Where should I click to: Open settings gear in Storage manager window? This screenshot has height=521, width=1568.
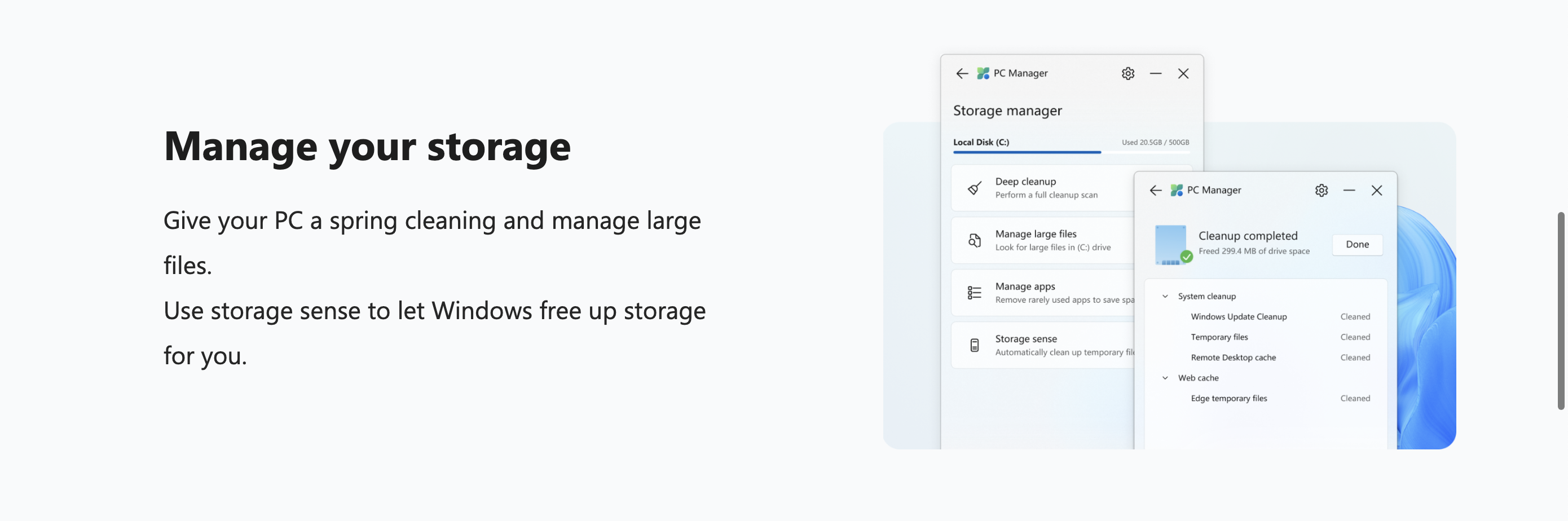click(x=1128, y=74)
